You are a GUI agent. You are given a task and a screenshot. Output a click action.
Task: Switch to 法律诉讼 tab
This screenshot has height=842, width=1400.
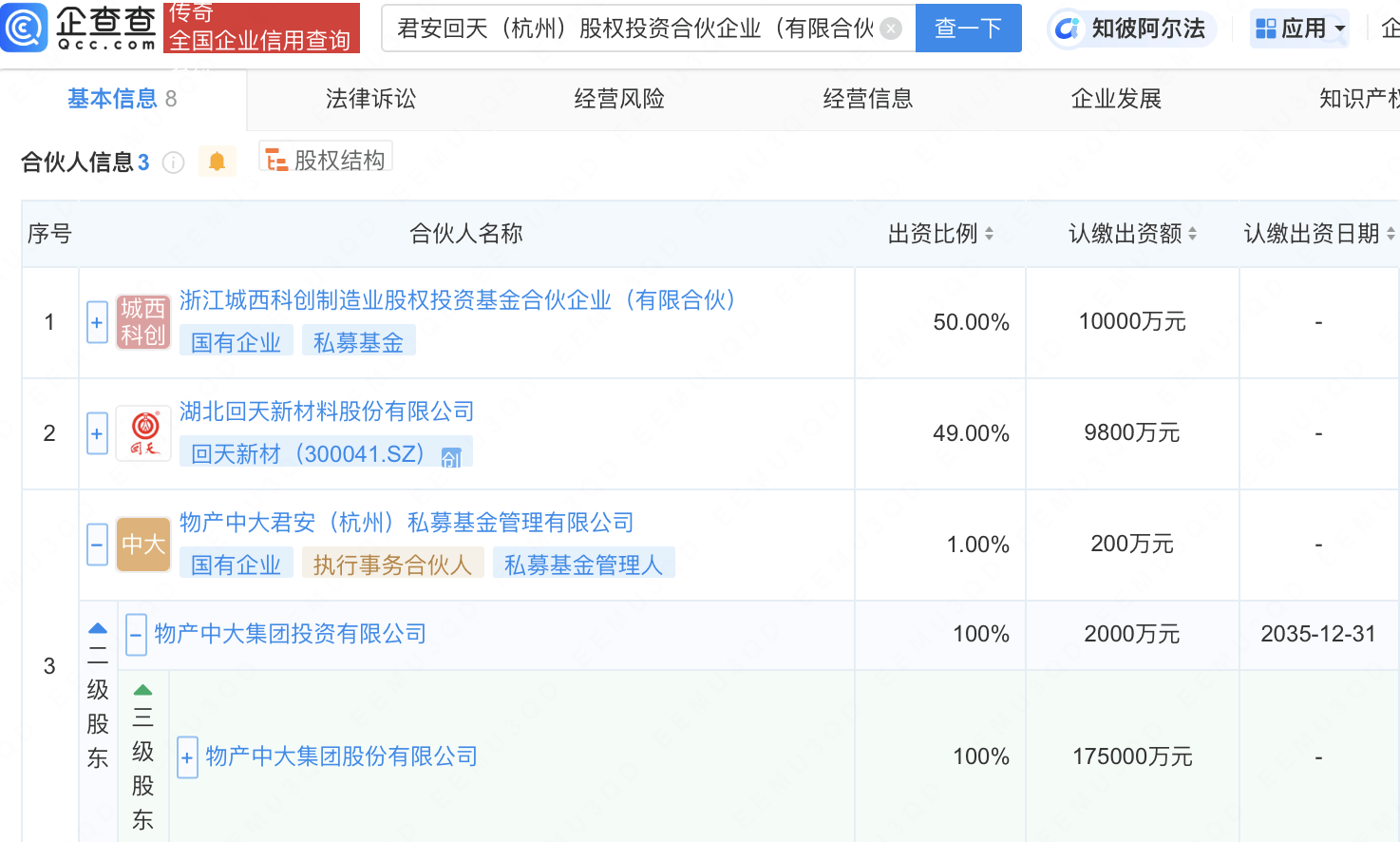coord(371,99)
